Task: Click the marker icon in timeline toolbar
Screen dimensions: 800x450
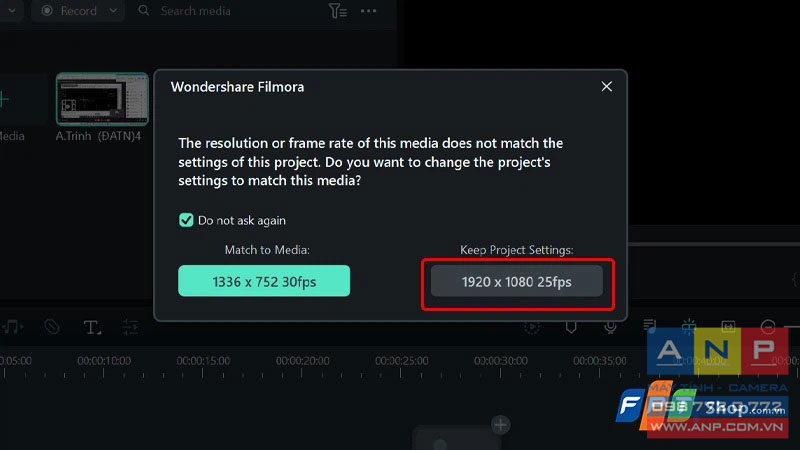Action: 571,327
